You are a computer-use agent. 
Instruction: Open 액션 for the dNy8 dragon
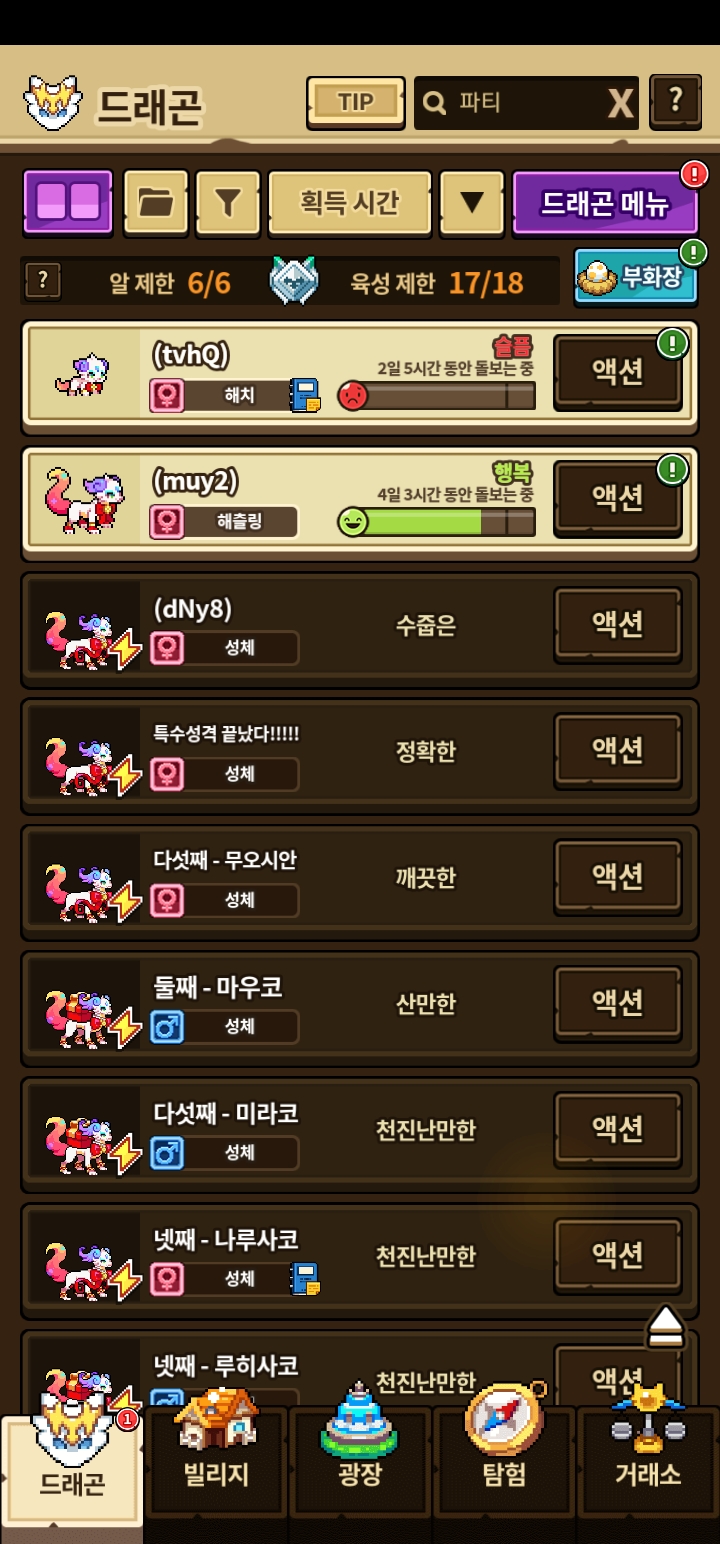[x=618, y=624]
